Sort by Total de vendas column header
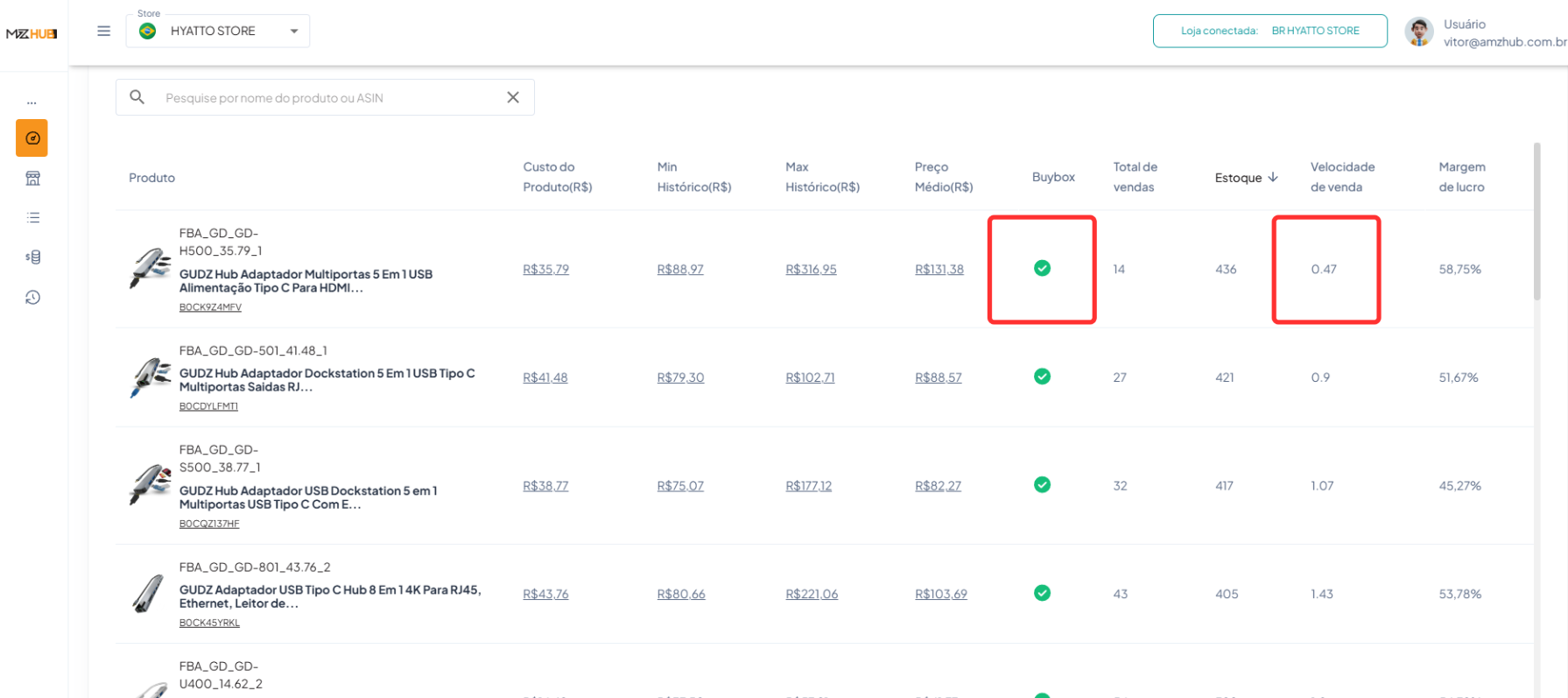The height and width of the screenshot is (698, 1568). pos(1135,177)
